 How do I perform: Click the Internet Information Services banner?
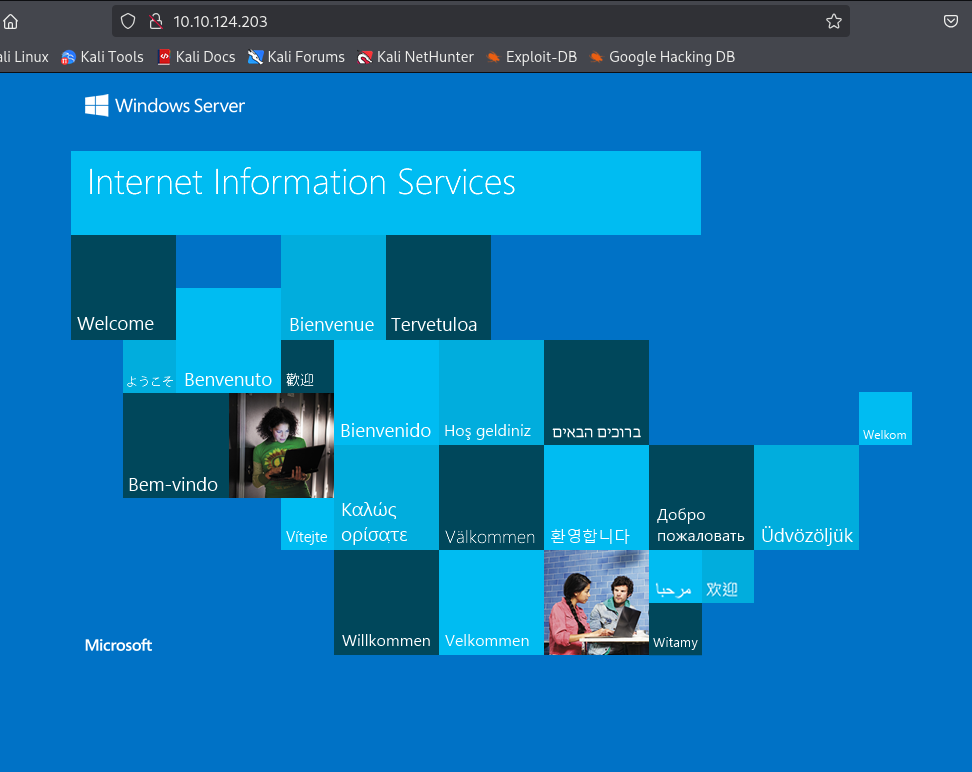point(386,193)
